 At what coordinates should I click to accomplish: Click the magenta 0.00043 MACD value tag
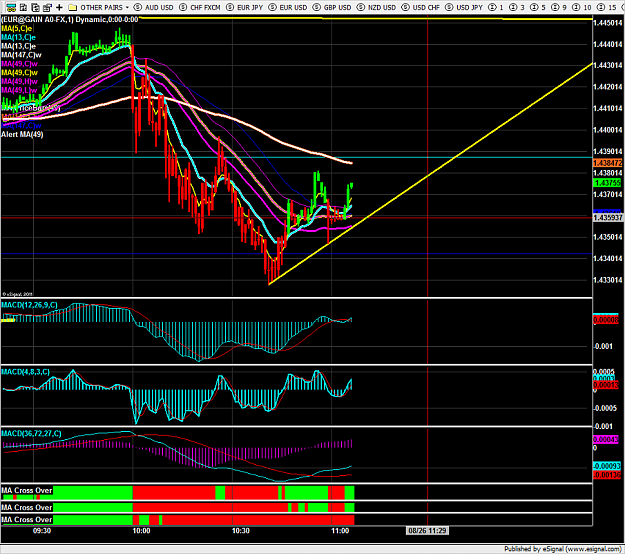[x=606, y=440]
